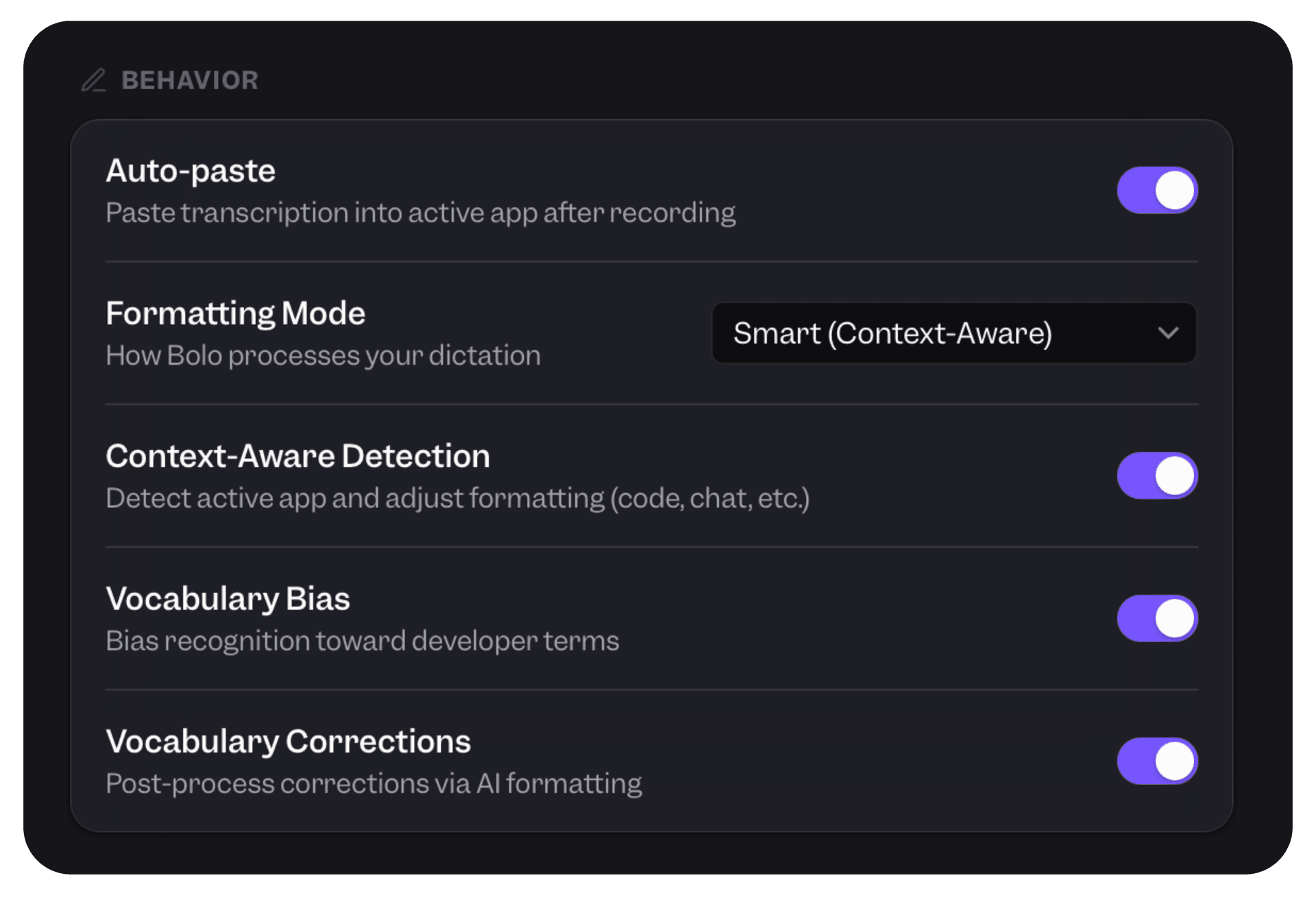Disable Vocabulary Bias switch

pos(1157,618)
